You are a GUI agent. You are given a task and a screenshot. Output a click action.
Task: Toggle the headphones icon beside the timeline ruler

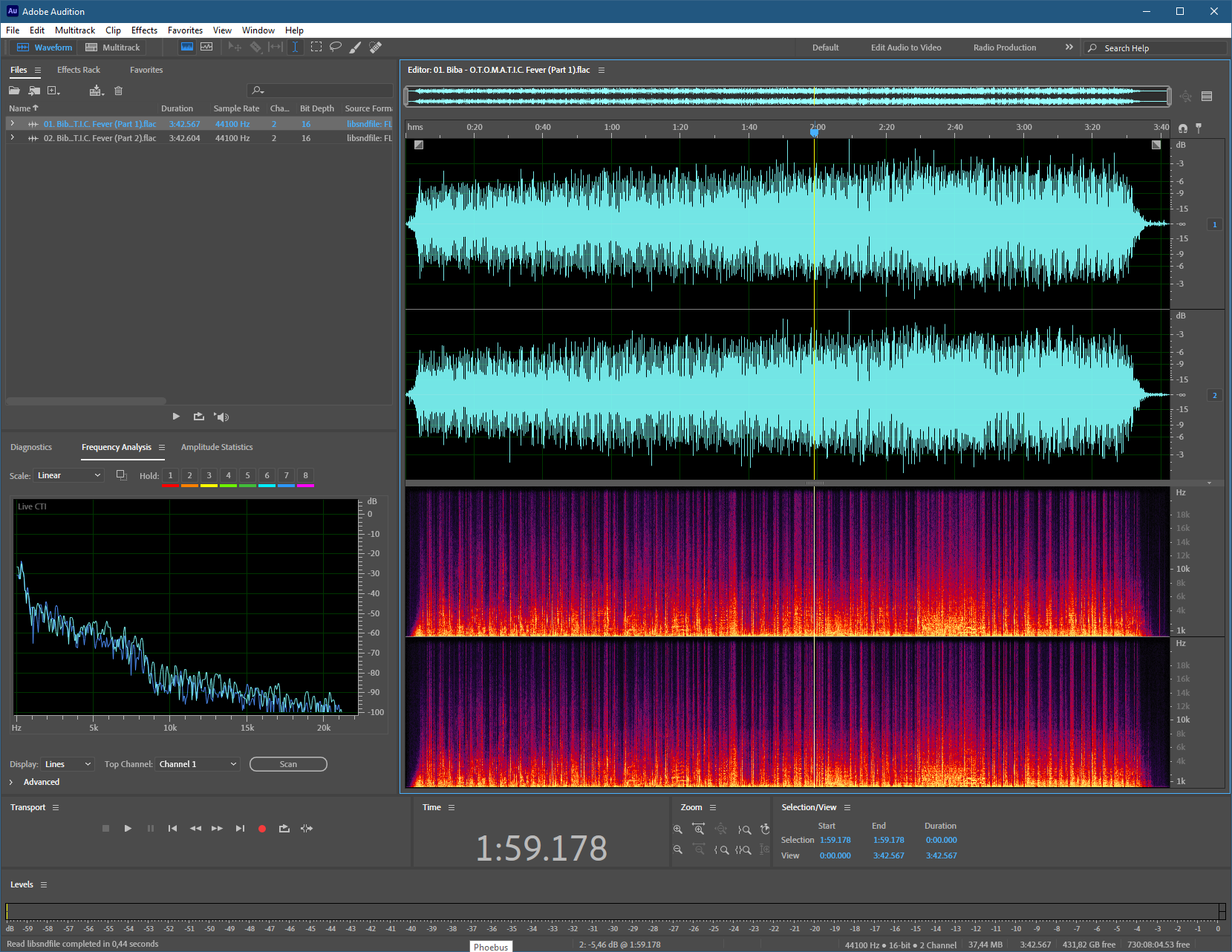coord(1183,128)
